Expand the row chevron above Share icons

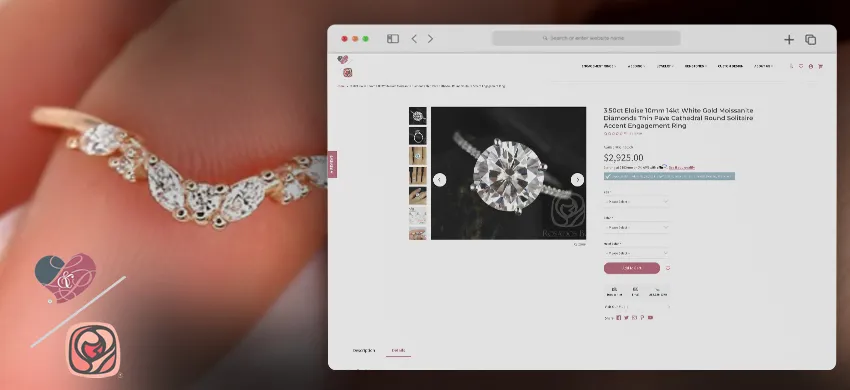point(668,306)
